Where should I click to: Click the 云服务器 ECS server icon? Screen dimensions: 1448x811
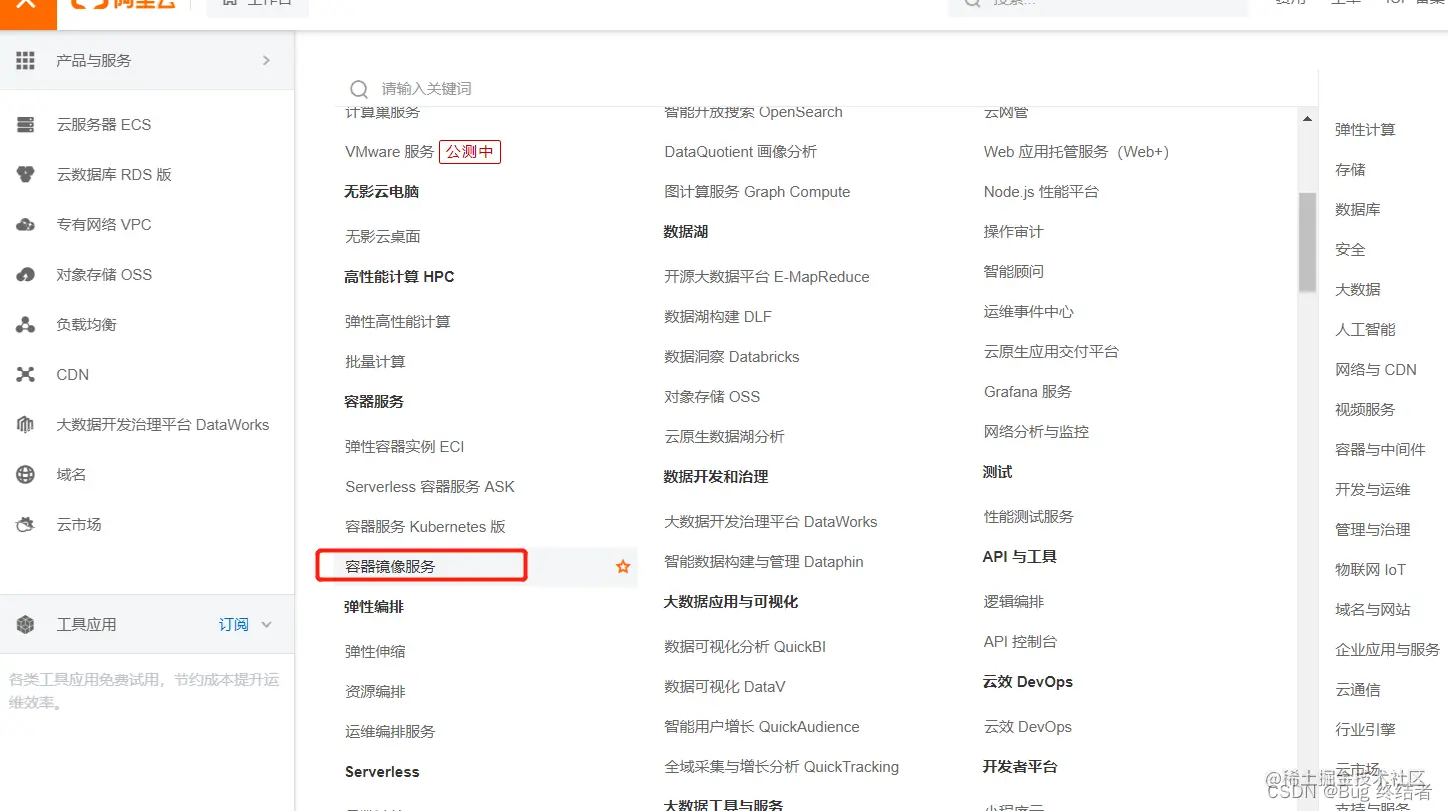tap(25, 125)
